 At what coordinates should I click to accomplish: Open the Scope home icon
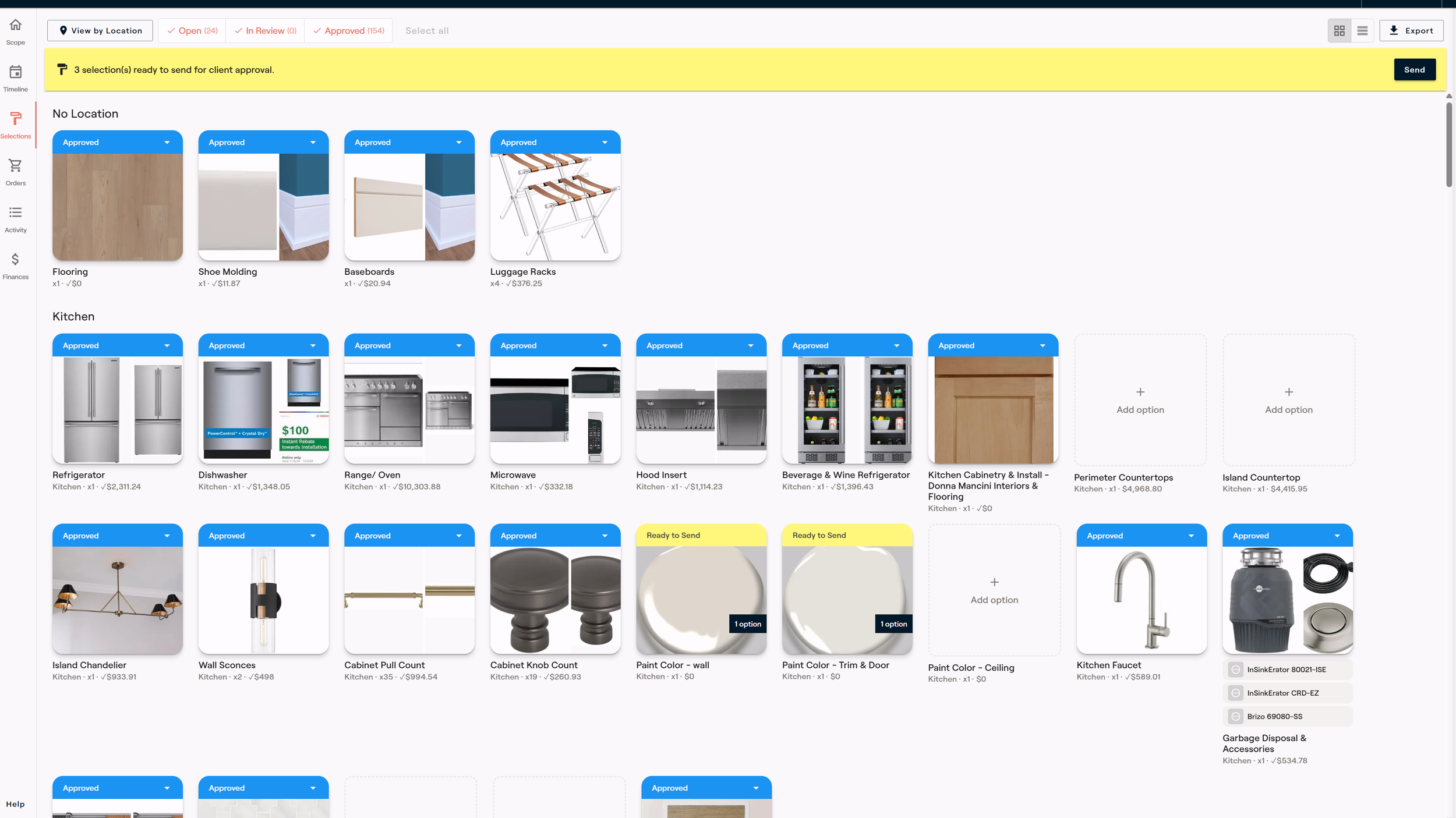pyautogui.click(x=16, y=25)
